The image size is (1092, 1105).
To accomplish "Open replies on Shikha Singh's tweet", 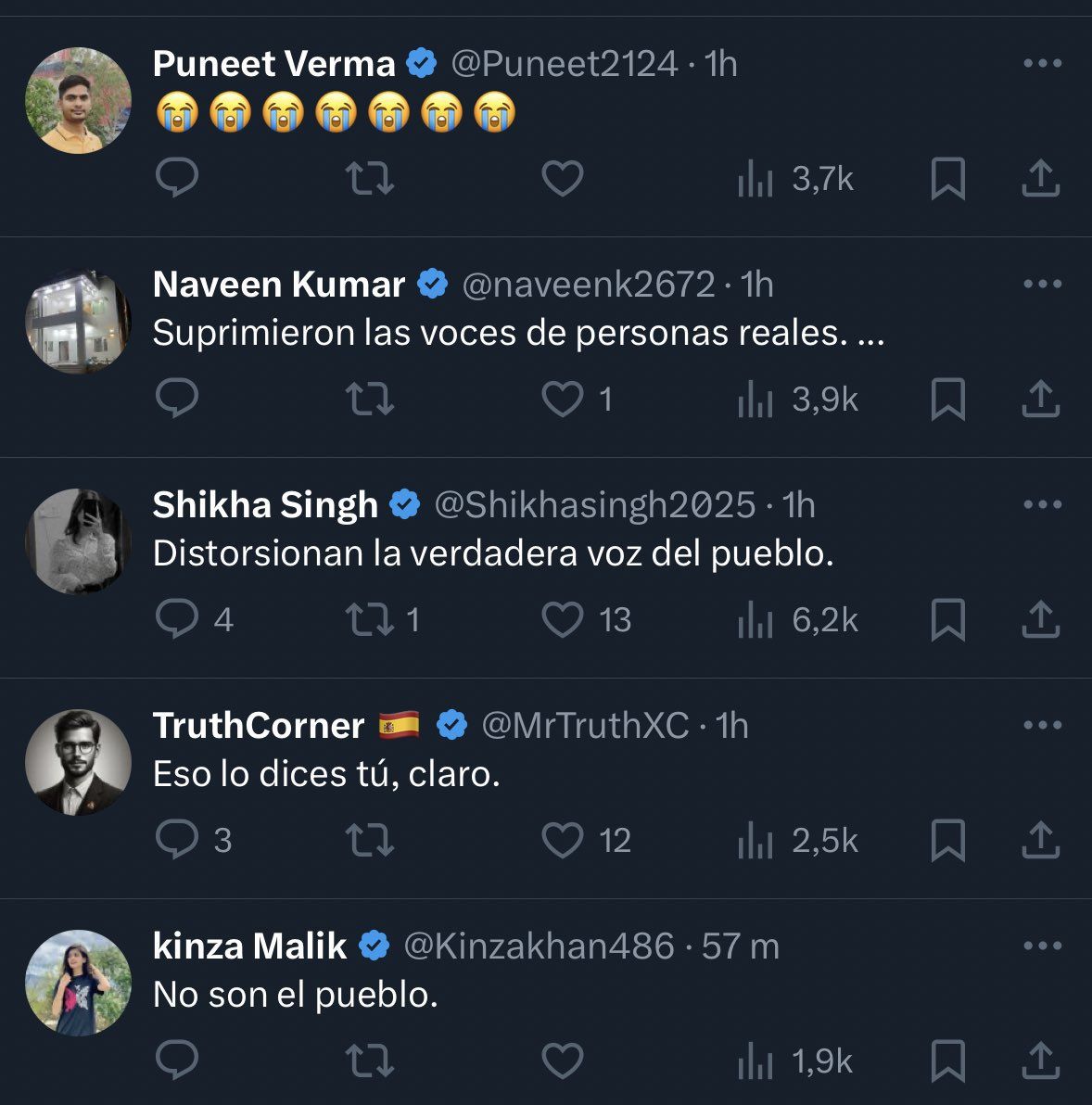I will (x=176, y=619).
